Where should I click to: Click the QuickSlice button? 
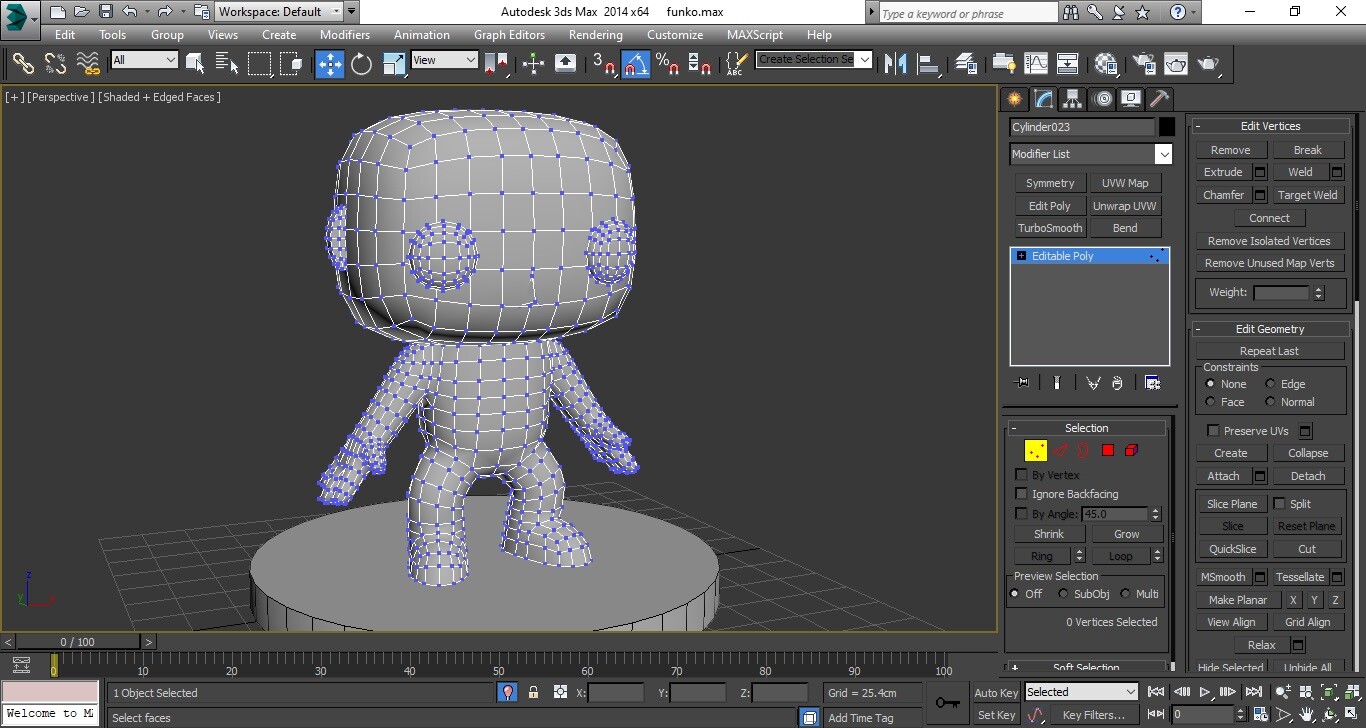(1232, 548)
